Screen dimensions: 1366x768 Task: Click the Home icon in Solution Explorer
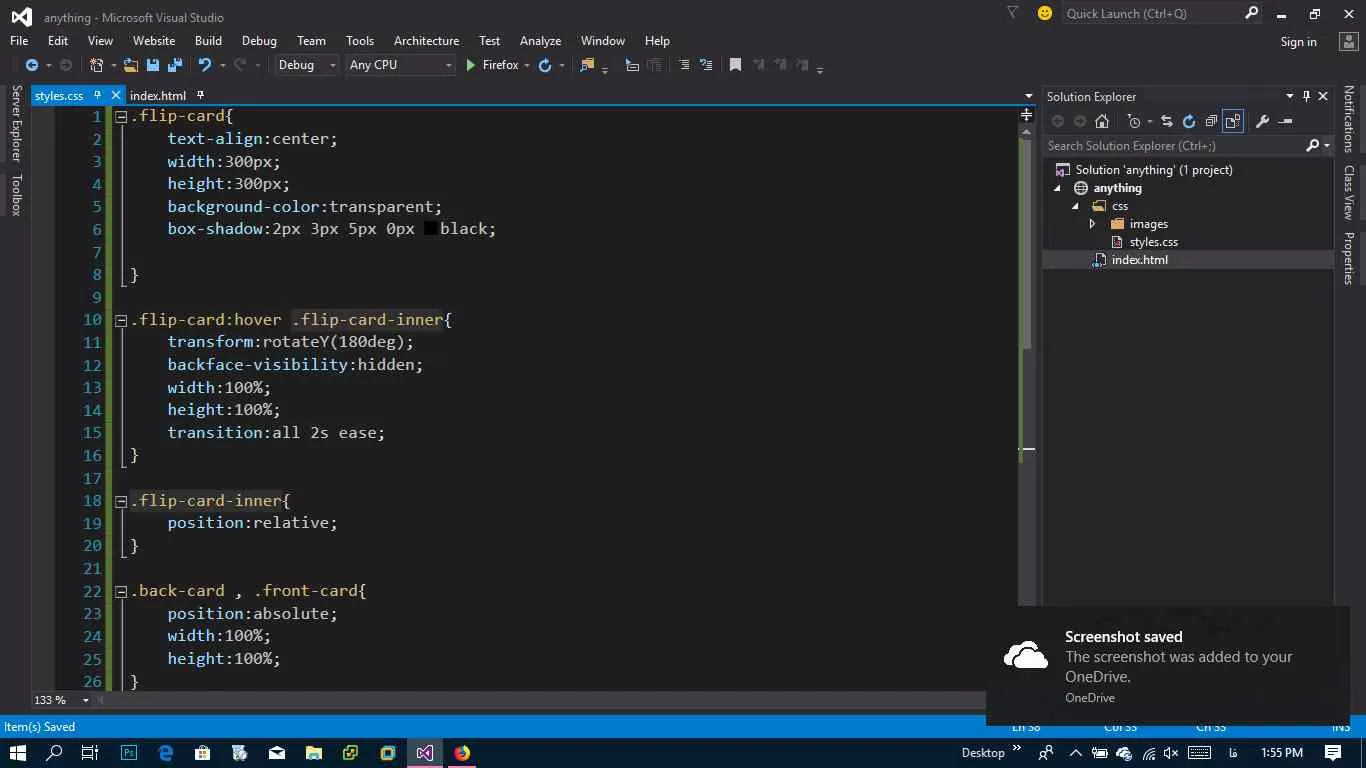click(1102, 121)
